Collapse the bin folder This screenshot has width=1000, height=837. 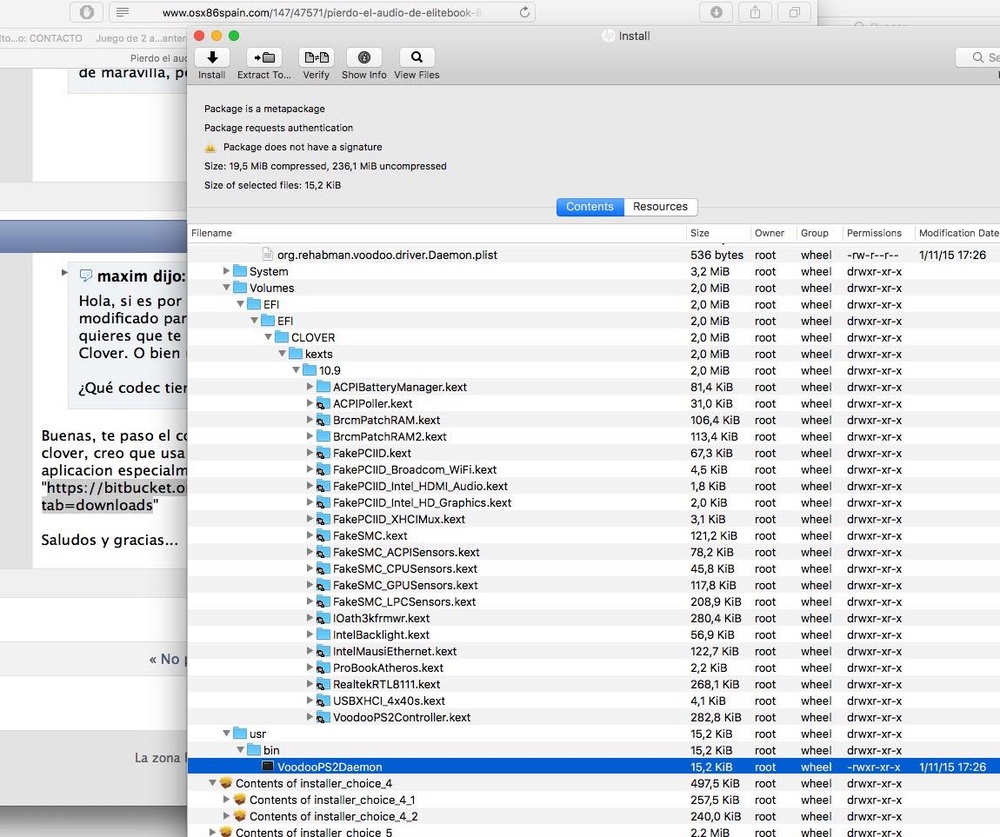240,750
